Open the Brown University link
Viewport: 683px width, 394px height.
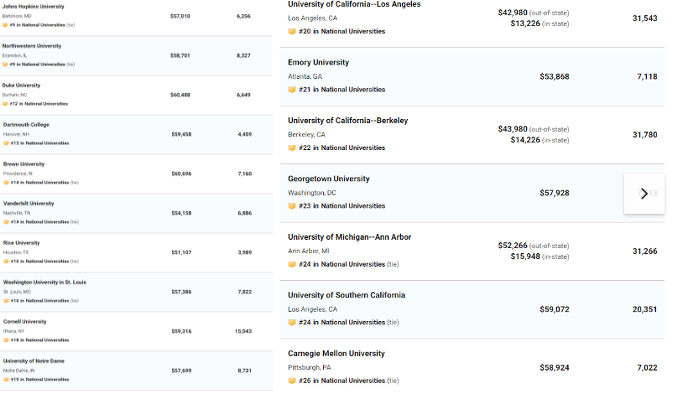click(x=24, y=164)
